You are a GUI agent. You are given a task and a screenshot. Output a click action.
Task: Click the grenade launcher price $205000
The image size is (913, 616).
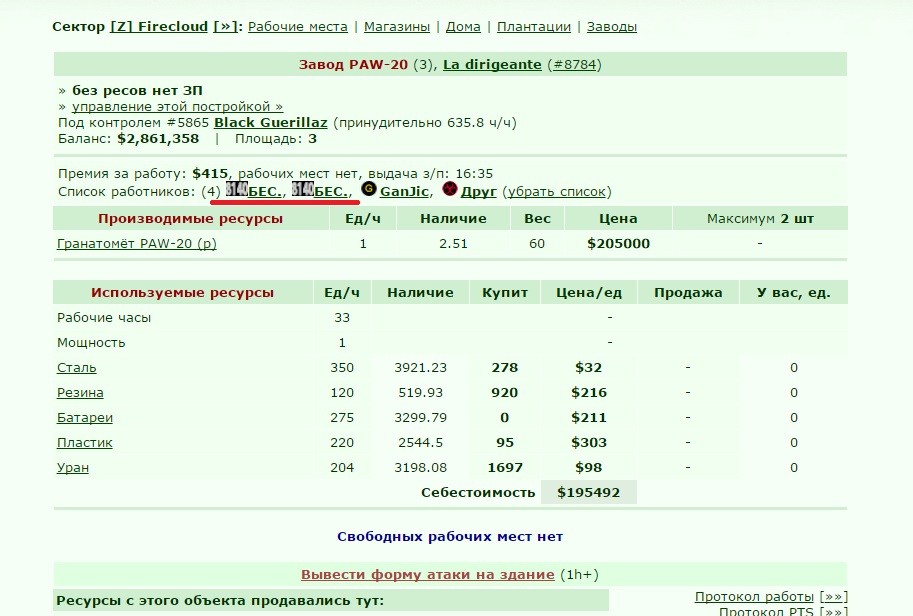618,244
